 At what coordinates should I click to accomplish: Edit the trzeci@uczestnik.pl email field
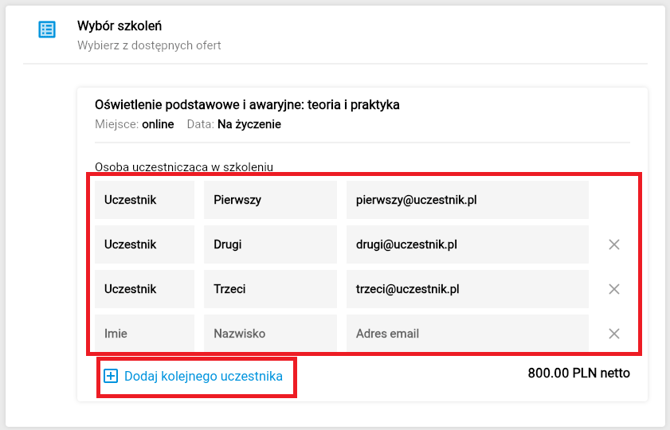(x=467, y=289)
